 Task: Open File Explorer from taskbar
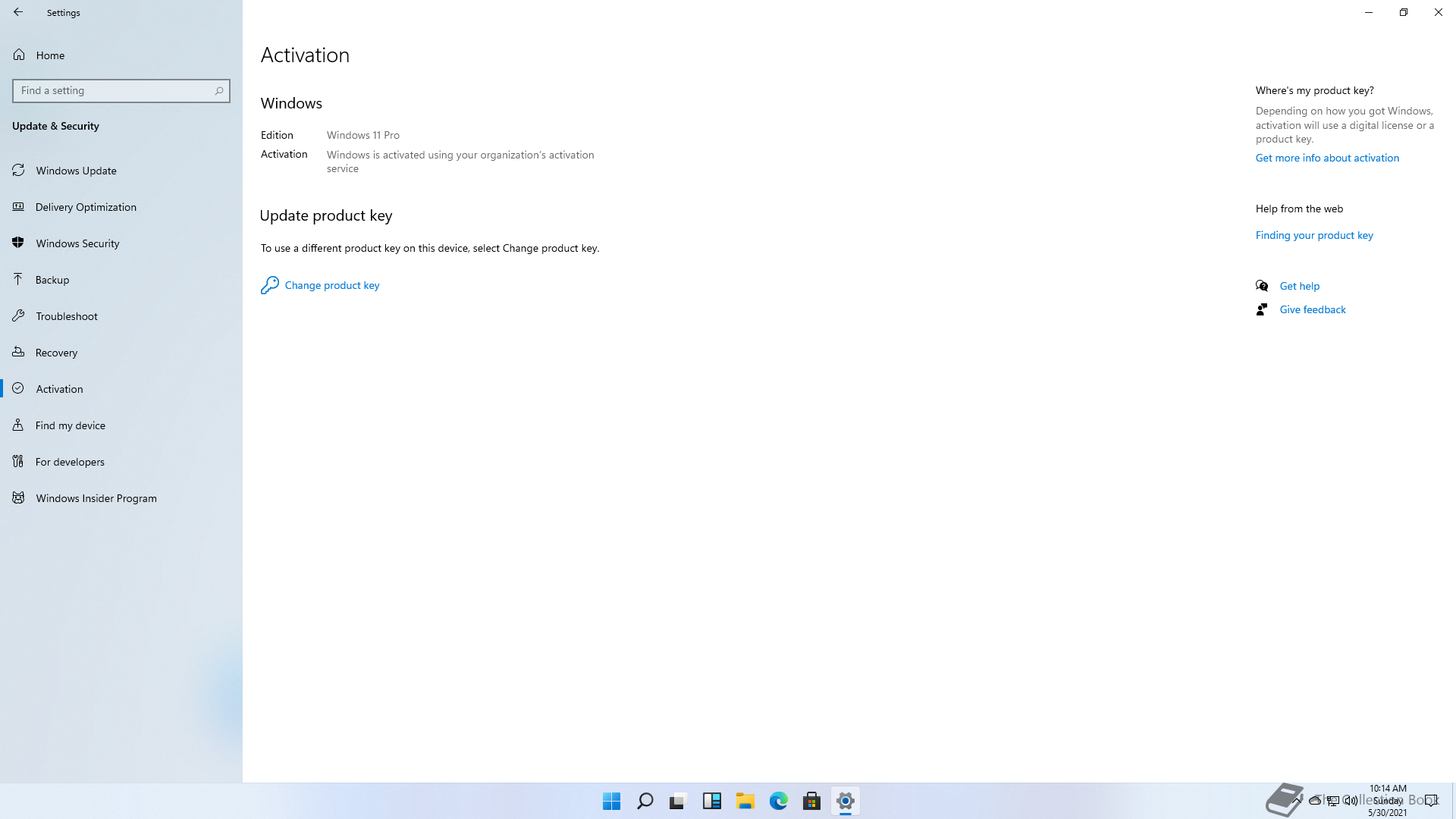coord(745,801)
